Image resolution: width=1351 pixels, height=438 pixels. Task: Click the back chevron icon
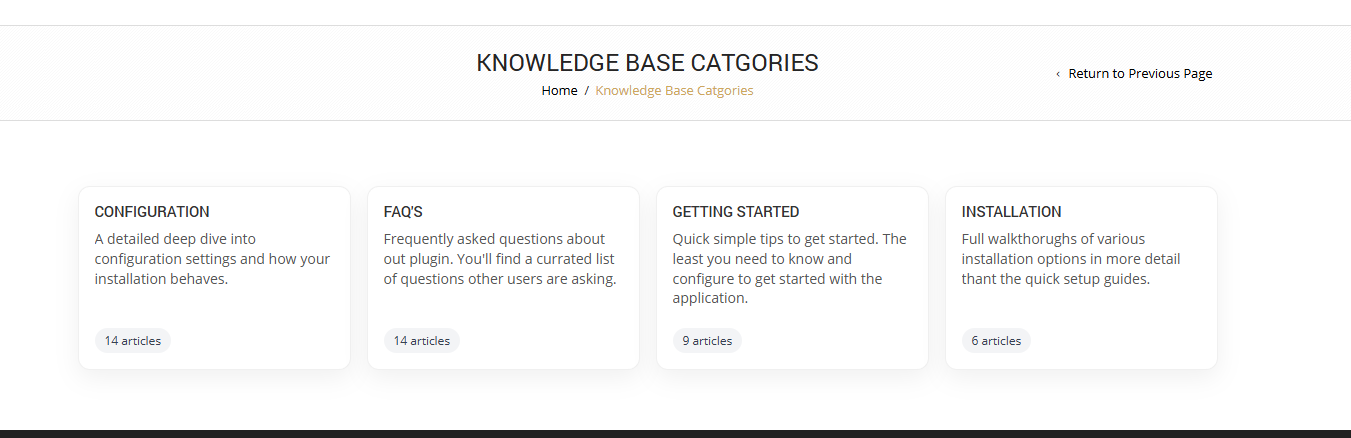1058,74
